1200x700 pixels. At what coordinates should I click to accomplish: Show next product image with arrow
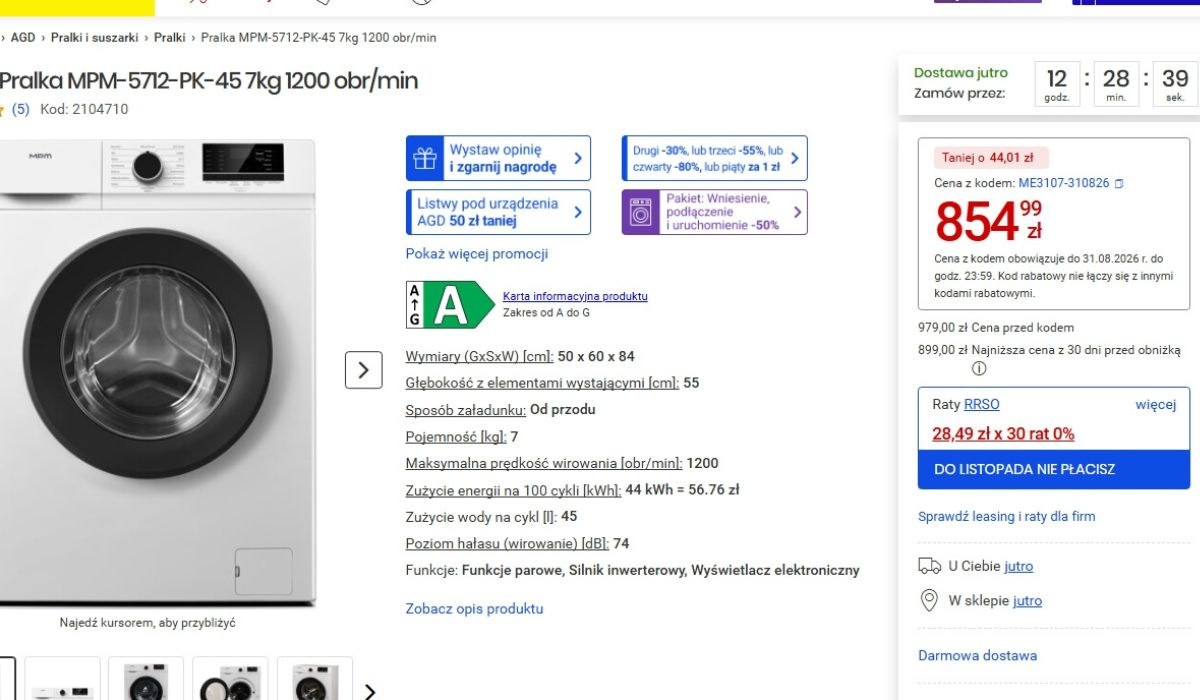[x=364, y=370]
